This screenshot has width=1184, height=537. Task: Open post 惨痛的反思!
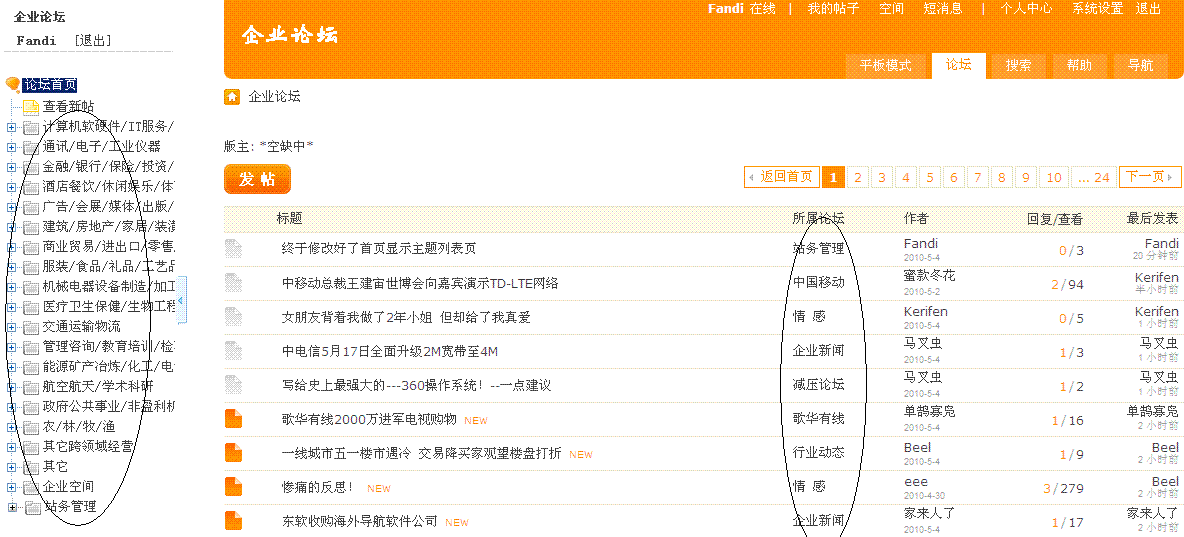pyautogui.click(x=317, y=488)
